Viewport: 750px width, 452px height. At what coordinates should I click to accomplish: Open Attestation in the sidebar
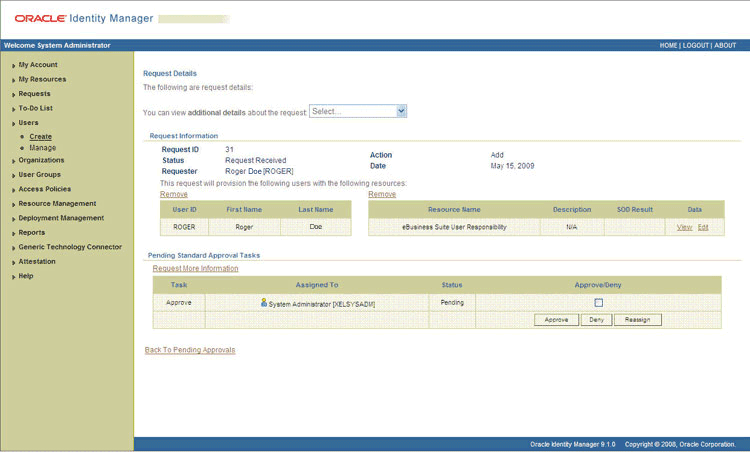pyautogui.click(x=37, y=261)
